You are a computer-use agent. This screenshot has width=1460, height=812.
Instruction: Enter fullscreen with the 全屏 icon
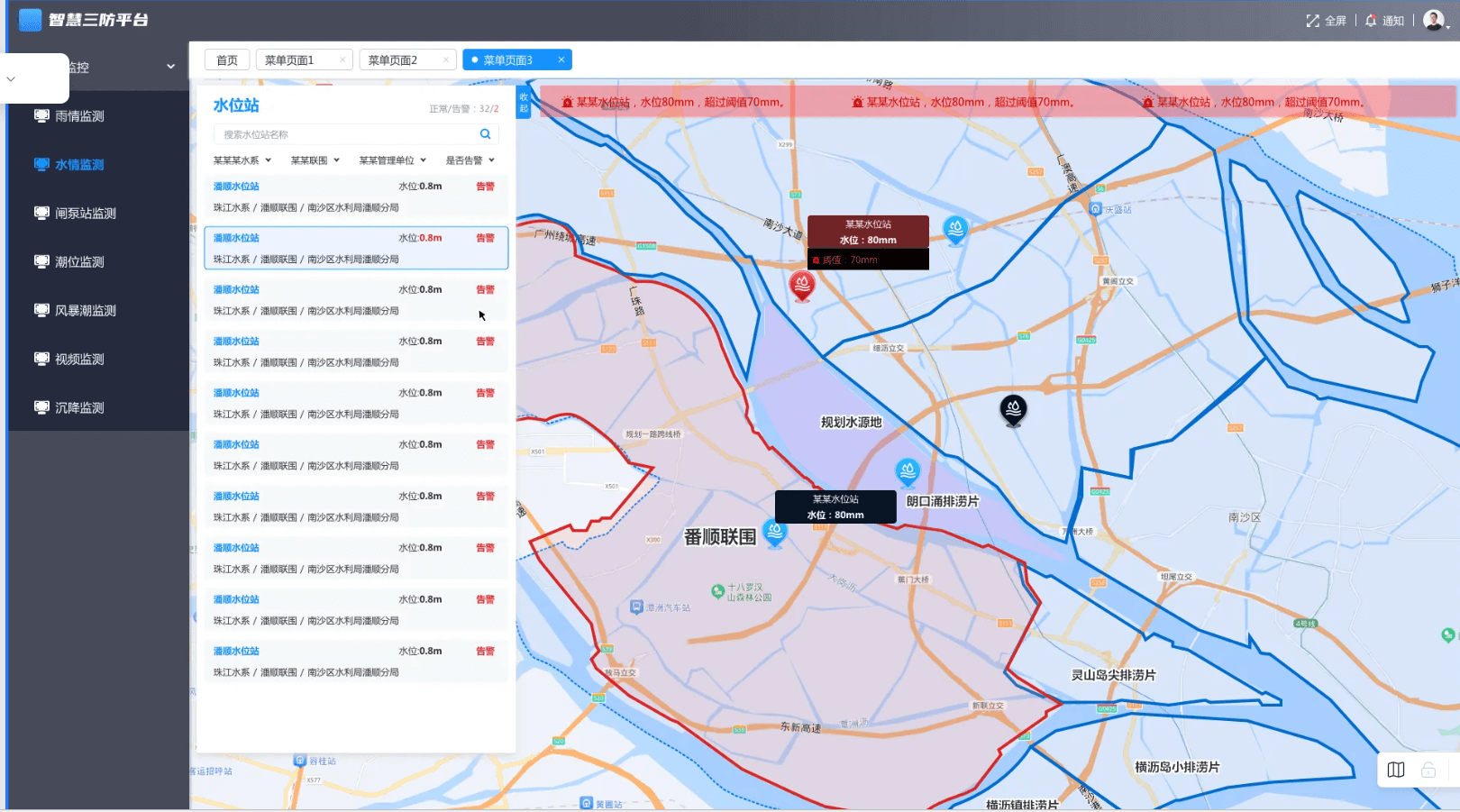1313,21
